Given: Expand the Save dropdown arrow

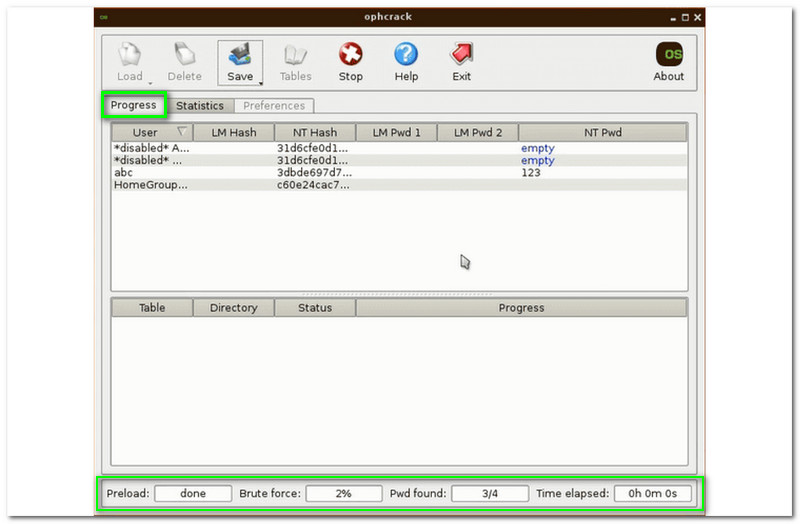Looking at the screenshot, I should [261, 83].
